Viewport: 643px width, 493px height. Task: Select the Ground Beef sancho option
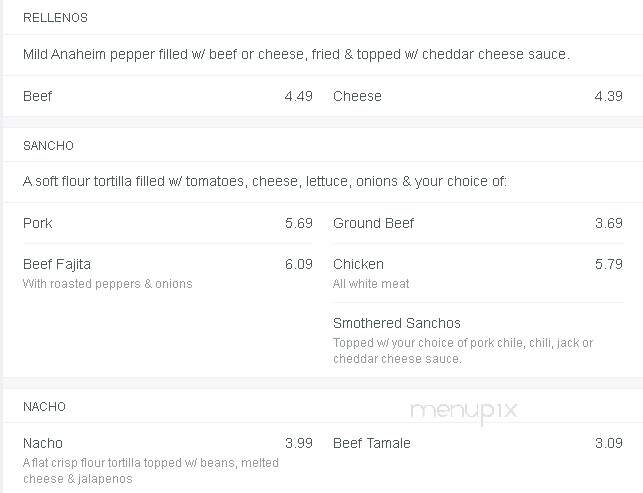373,223
